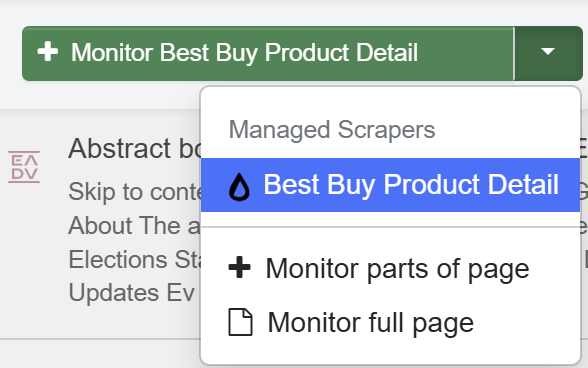Click the Monitor Best Buy Product Detail button

[268, 53]
